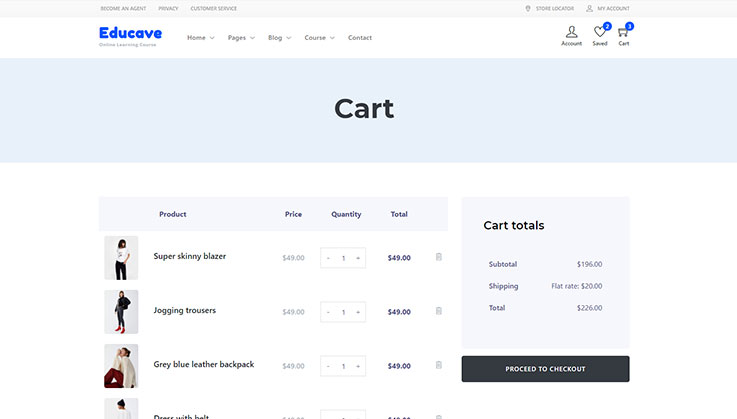
Task: Open the Saved wishlist heart icon
Action: click(600, 33)
